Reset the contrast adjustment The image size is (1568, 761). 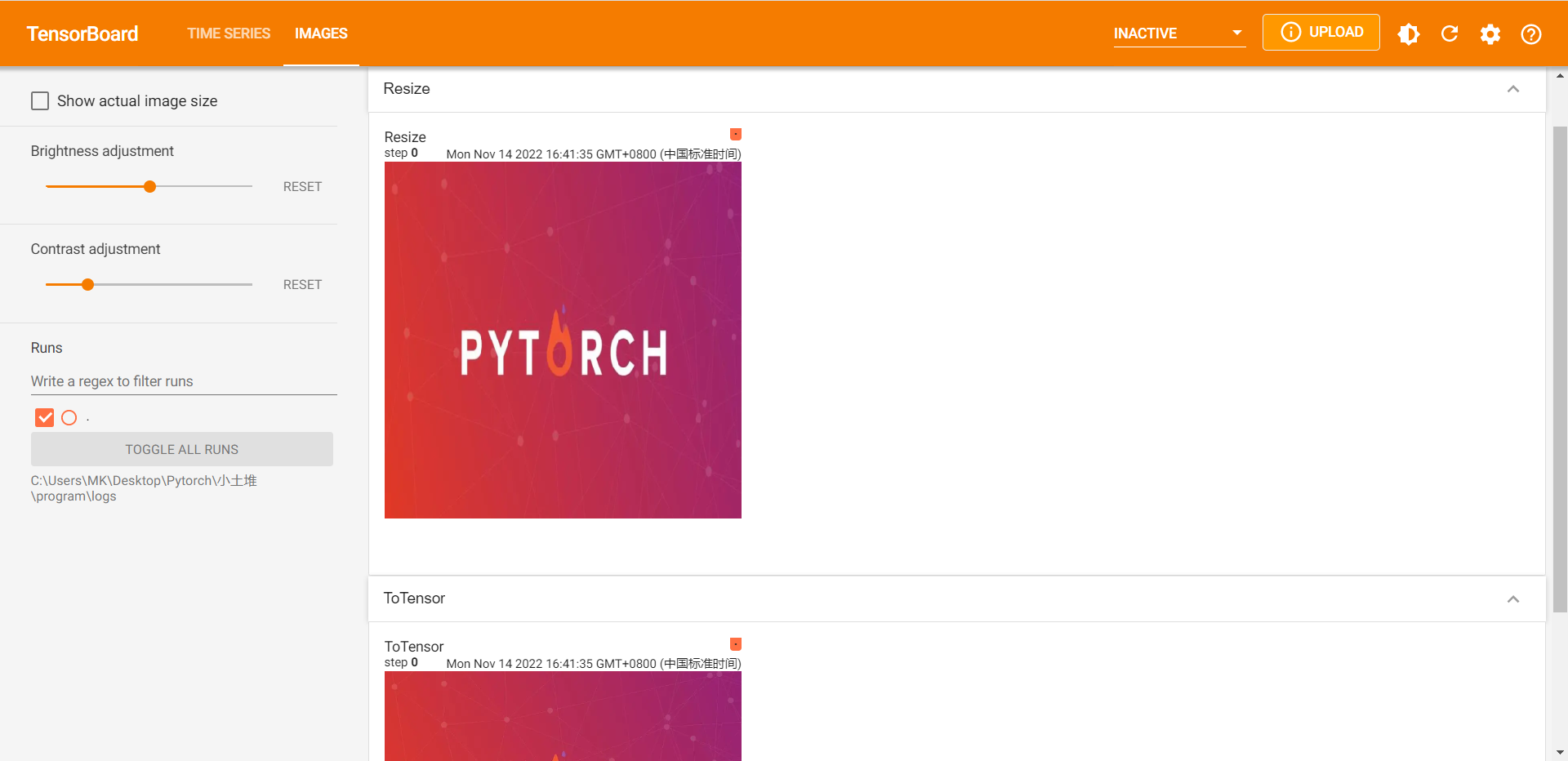tap(302, 285)
